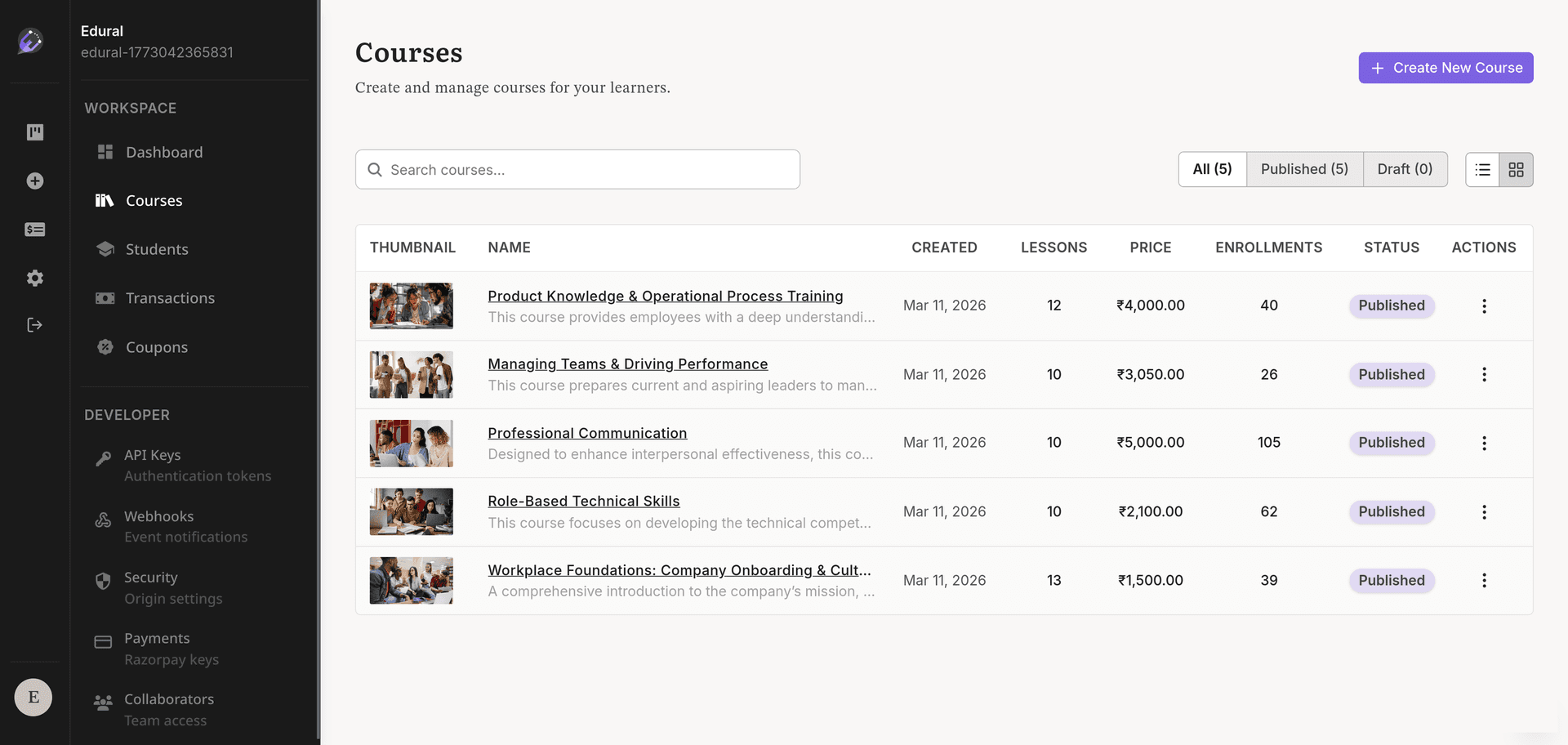This screenshot has width=1568, height=745.
Task: Open the settings gear in the mini sidebar
Action: coord(34,278)
